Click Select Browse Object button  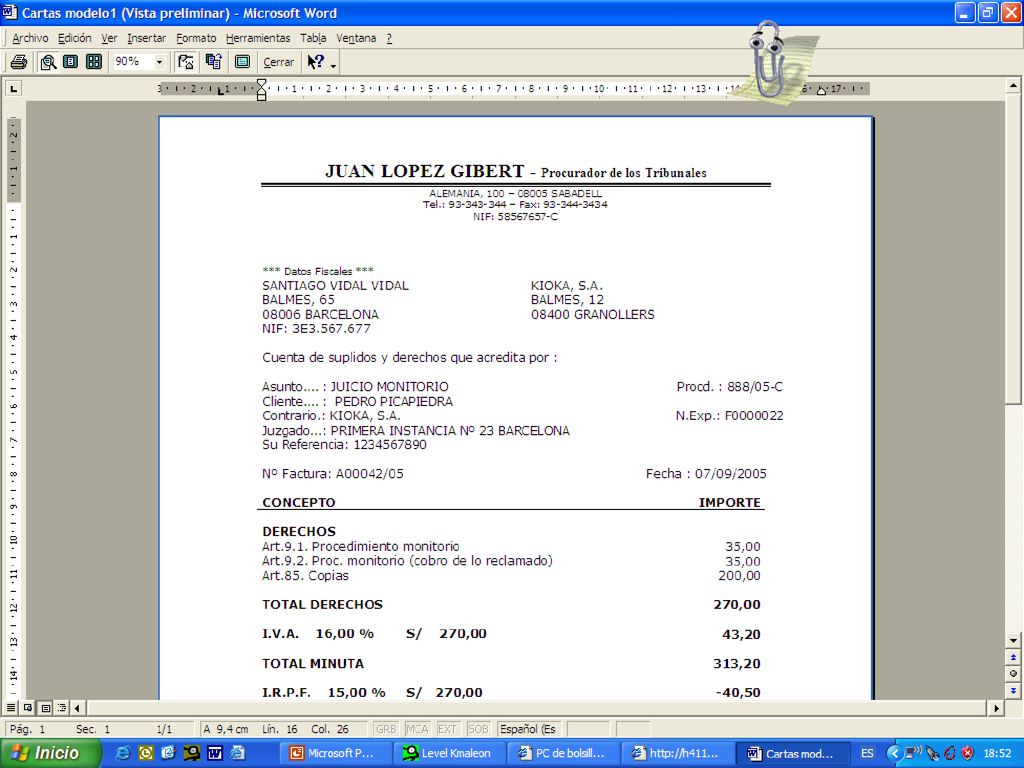pyautogui.click(x=1014, y=673)
